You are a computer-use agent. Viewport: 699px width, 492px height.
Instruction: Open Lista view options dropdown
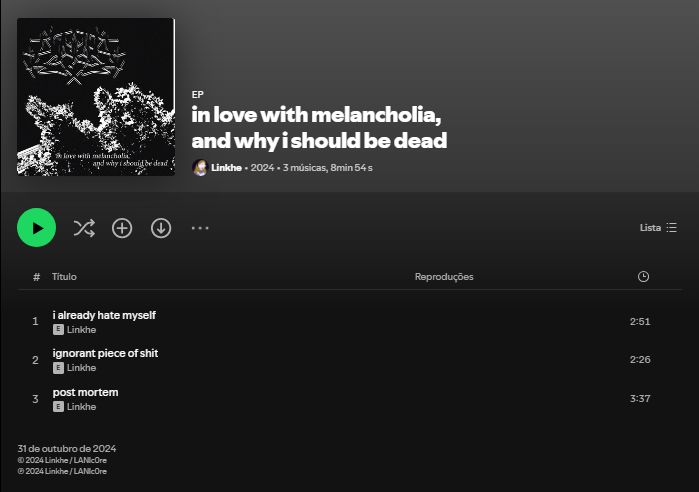[x=658, y=228]
